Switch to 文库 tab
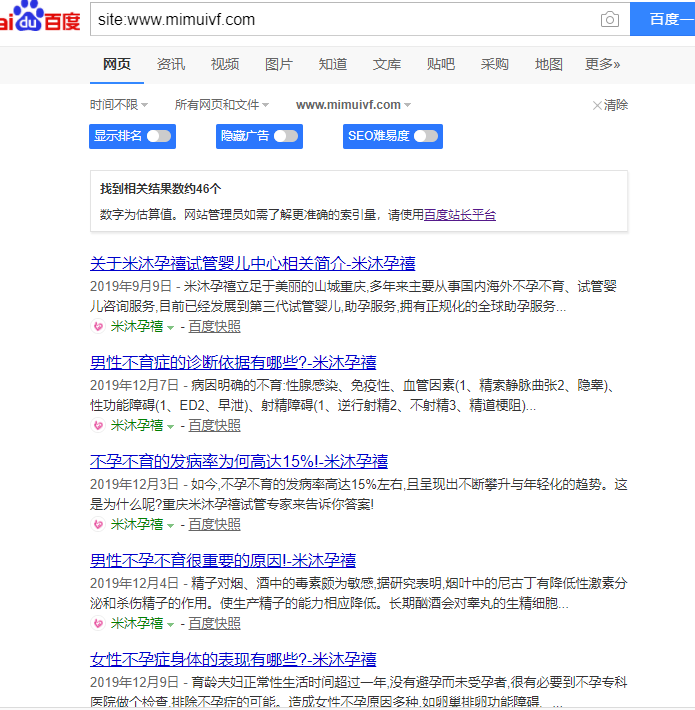This screenshot has width=695, height=710. 387,64
